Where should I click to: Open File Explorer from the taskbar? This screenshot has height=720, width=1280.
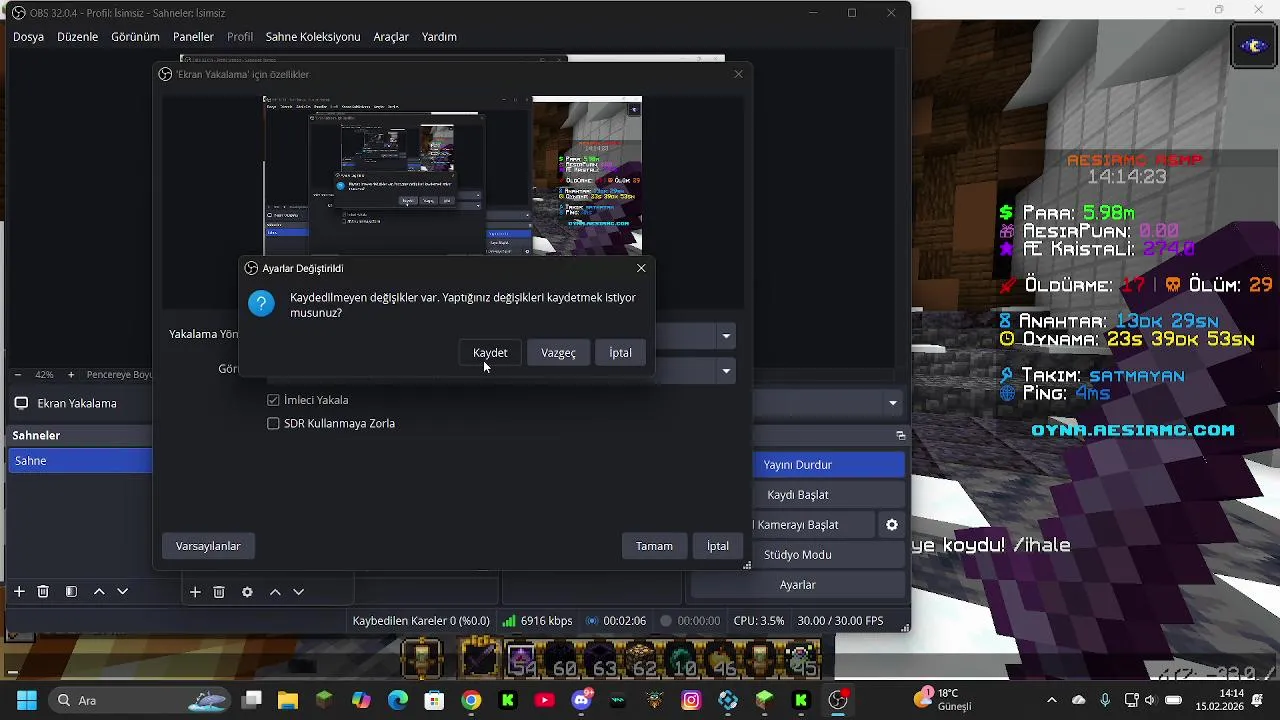(288, 700)
